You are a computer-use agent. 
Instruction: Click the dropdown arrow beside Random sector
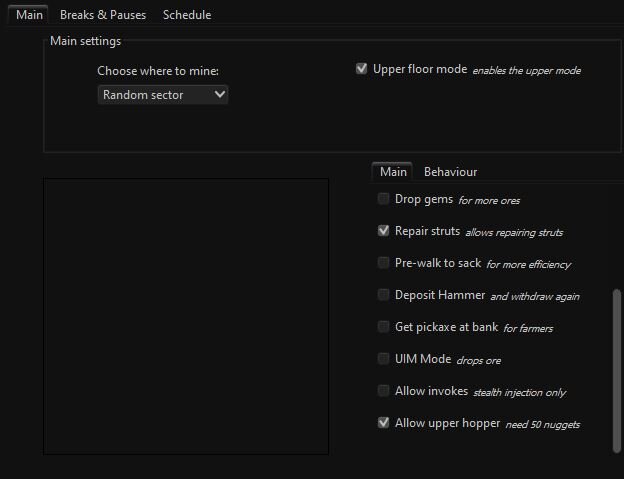click(x=220, y=95)
